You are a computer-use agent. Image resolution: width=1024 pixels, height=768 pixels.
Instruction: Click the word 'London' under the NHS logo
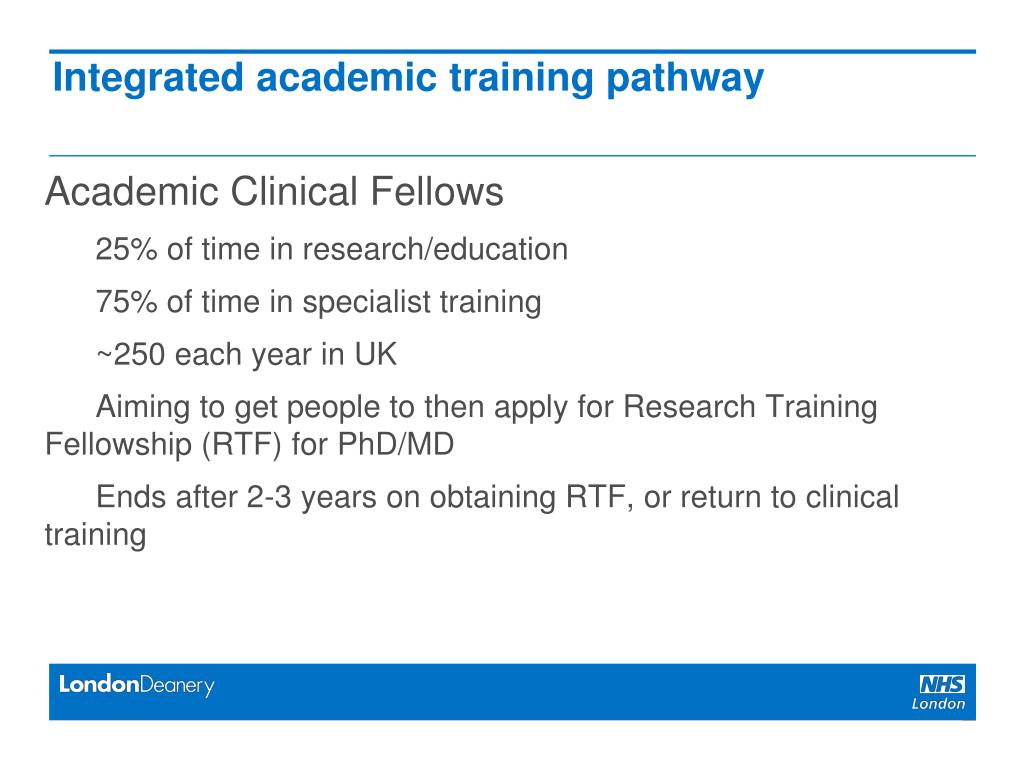click(x=938, y=704)
